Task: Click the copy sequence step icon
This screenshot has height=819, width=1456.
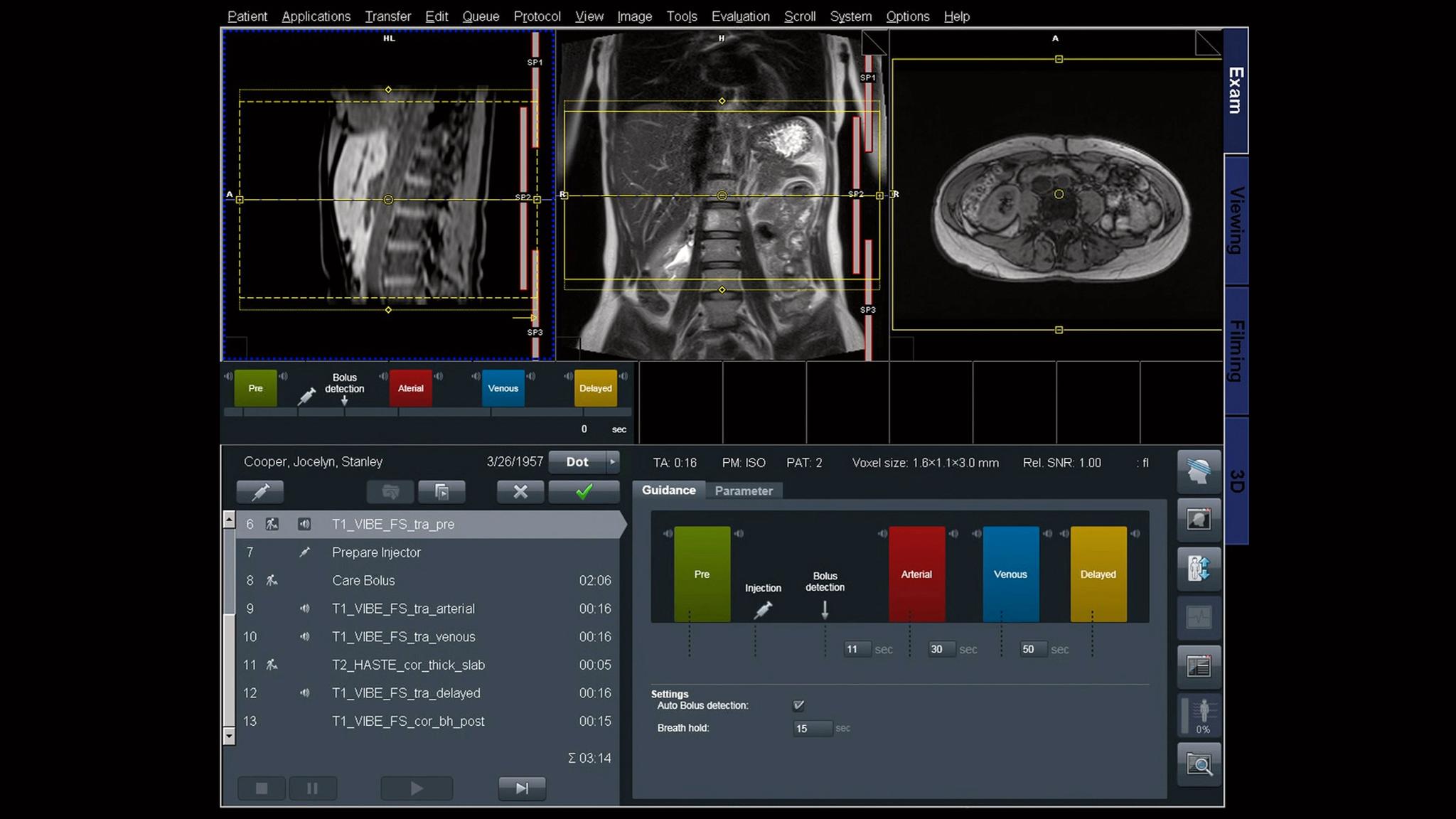Action: [x=441, y=491]
